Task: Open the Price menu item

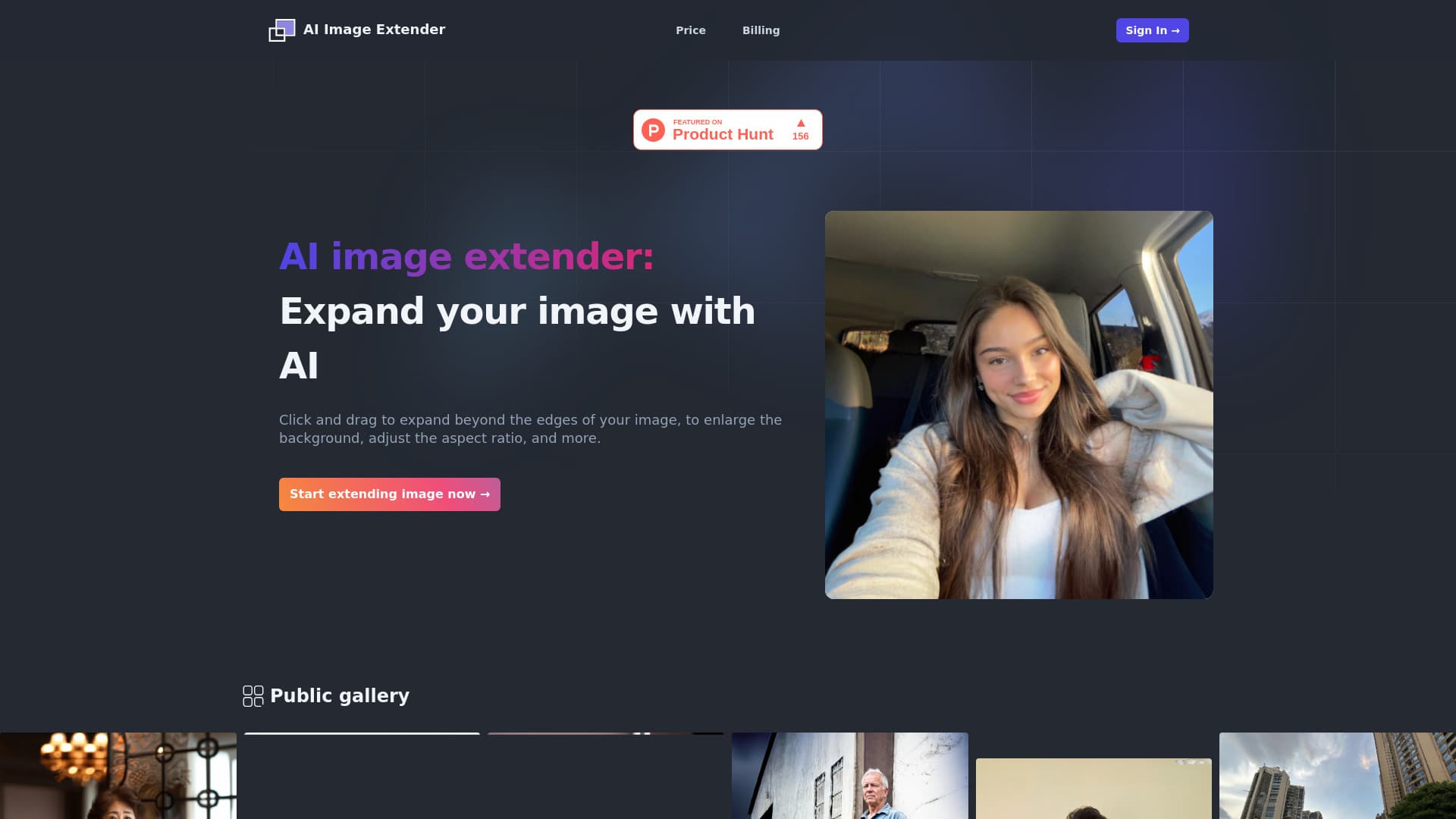Action: [x=690, y=30]
